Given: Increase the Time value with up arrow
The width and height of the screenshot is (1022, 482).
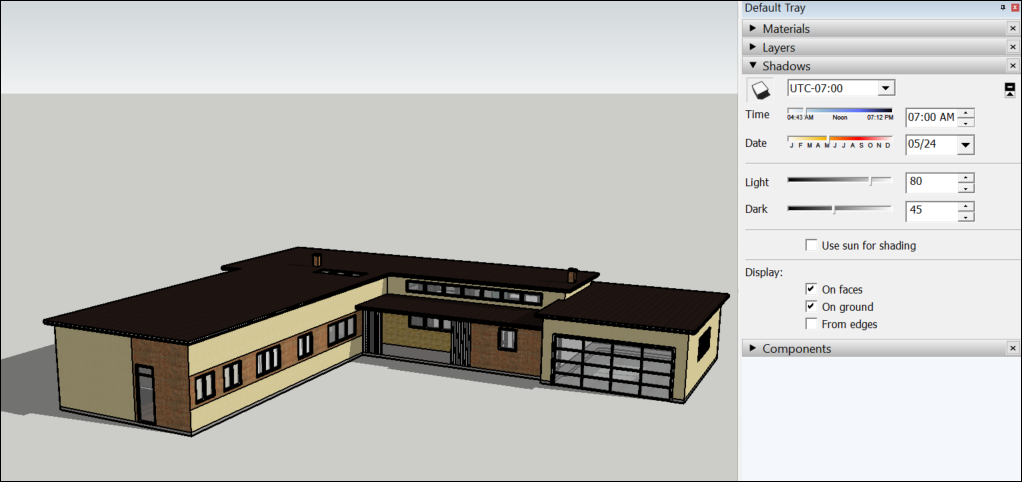Looking at the screenshot, I should pos(965,112).
